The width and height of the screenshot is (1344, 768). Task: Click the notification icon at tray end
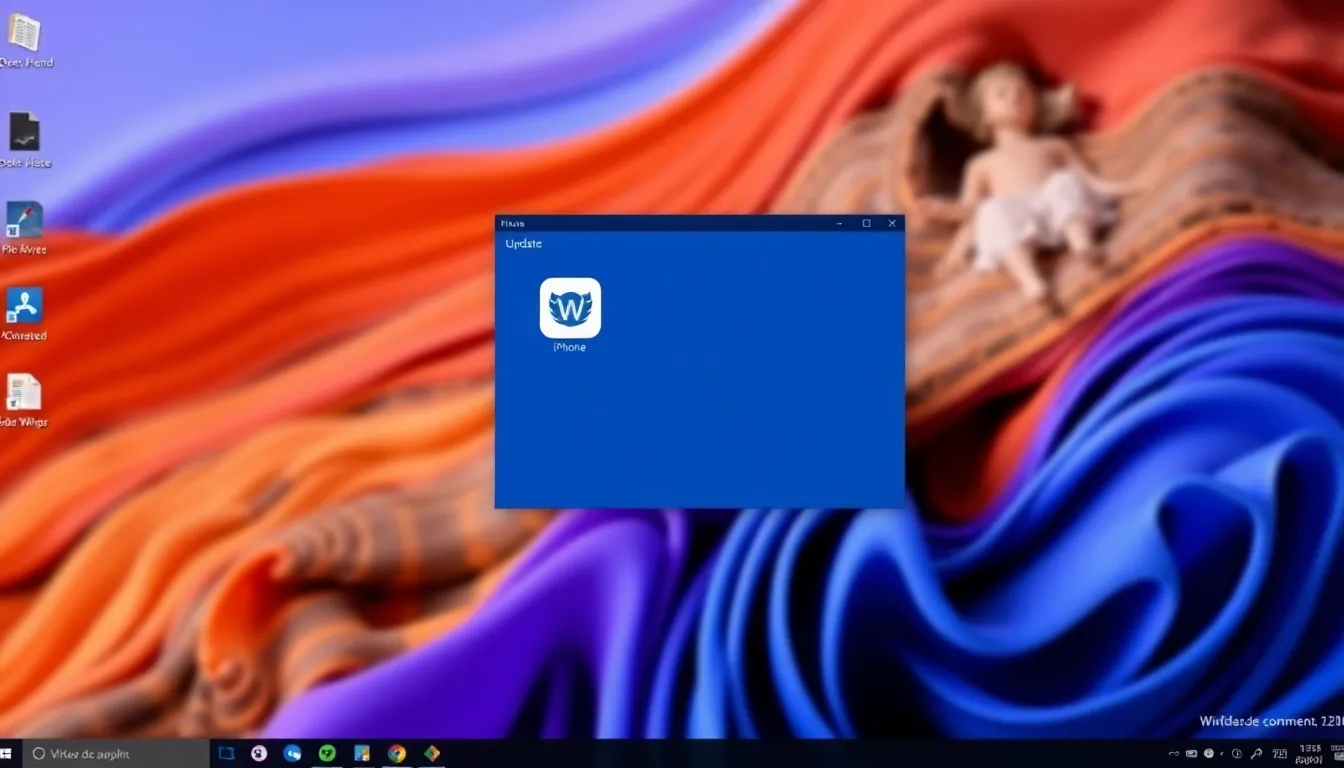(x=1335, y=753)
